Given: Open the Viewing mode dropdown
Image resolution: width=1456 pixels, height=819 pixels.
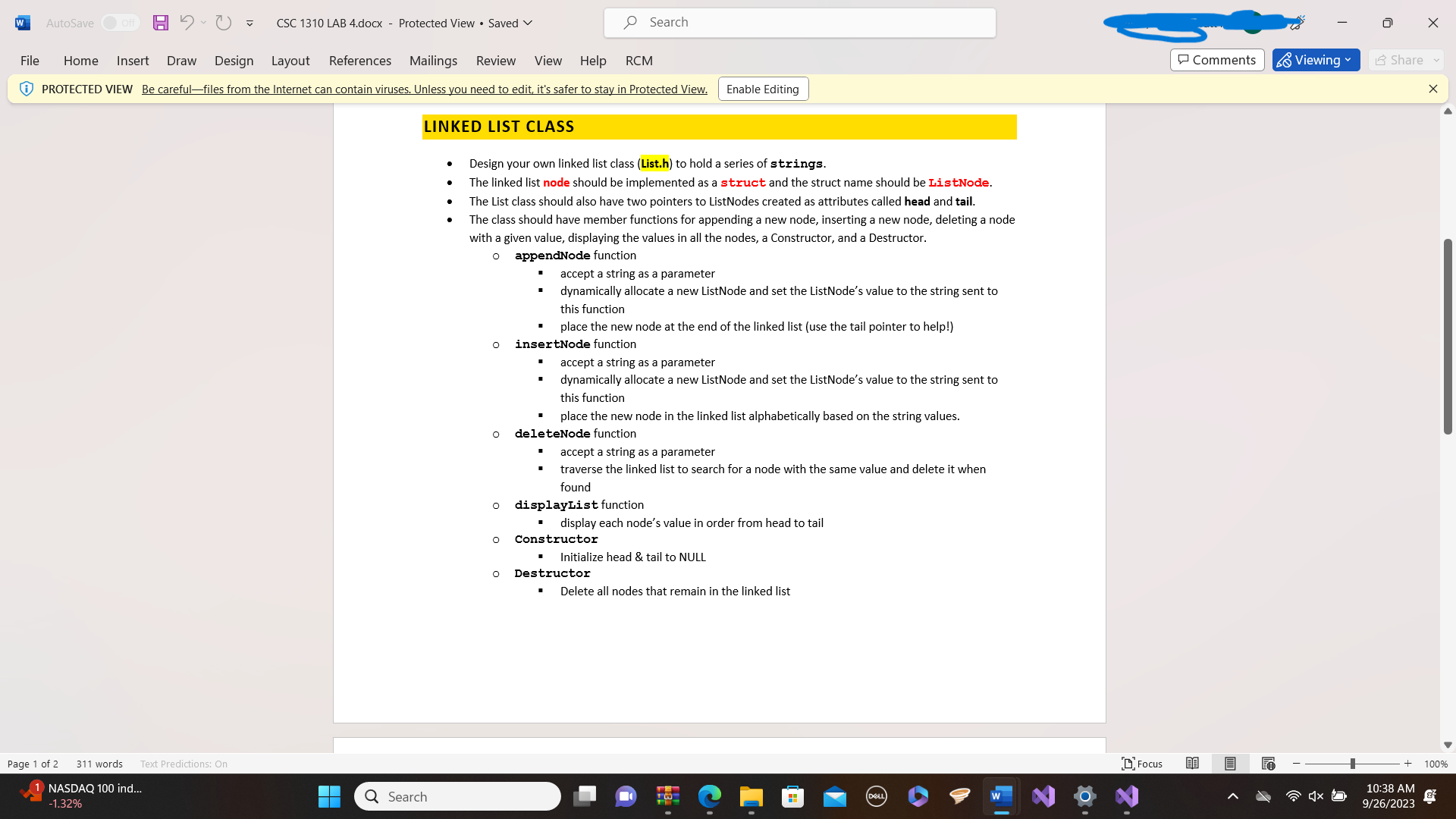Looking at the screenshot, I should pyautogui.click(x=1316, y=60).
